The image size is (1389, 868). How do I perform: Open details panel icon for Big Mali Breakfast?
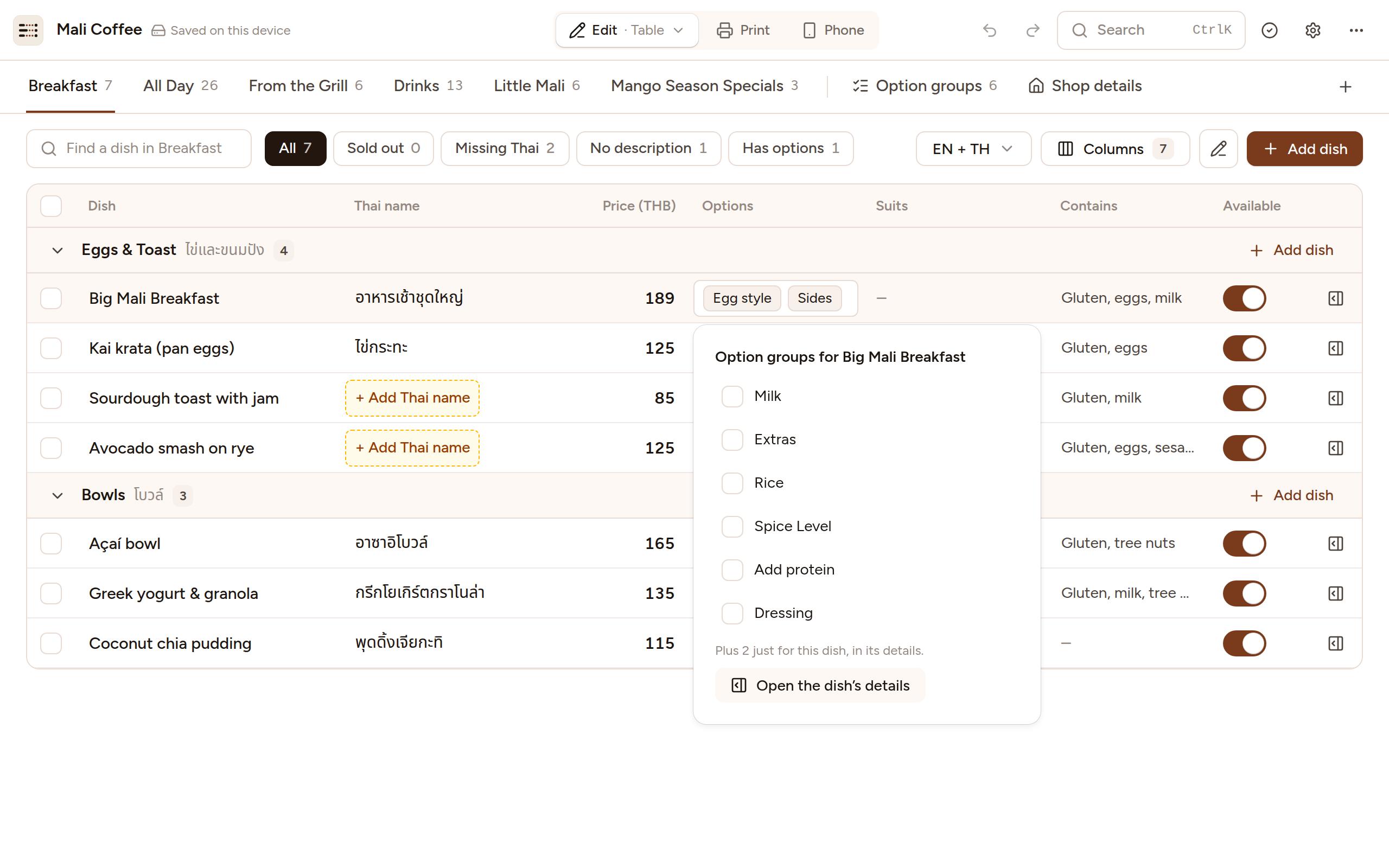[x=1336, y=298]
